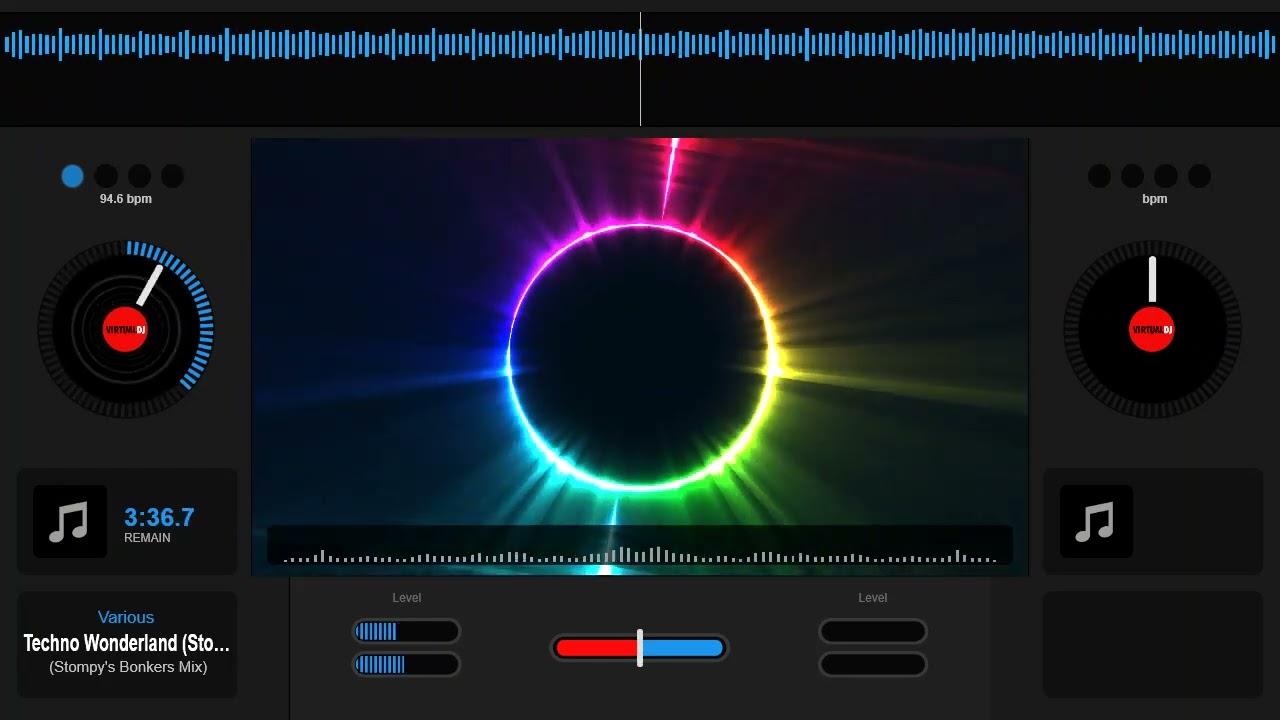Click the red VirtualDJ label on right turntable
This screenshot has width=1280, height=720.
point(1152,329)
